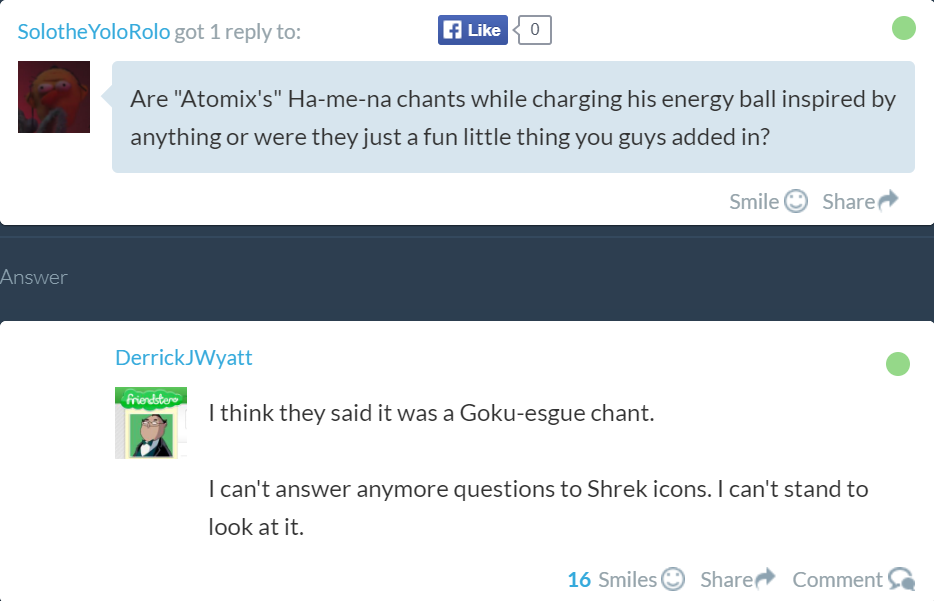The width and height of the screenshot is (934, 601).
Task: Click the green dot beside DerrickJWyatt's answer
Action: 898,364
